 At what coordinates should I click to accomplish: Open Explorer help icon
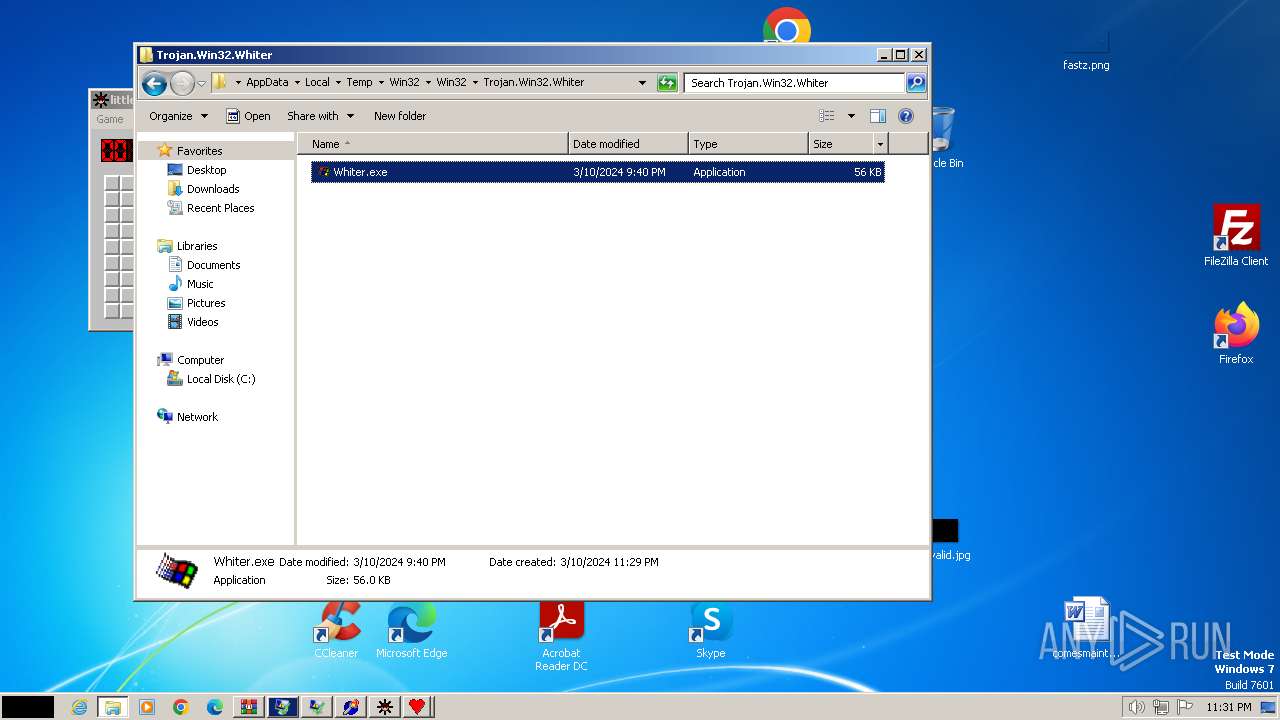point(906,116)
